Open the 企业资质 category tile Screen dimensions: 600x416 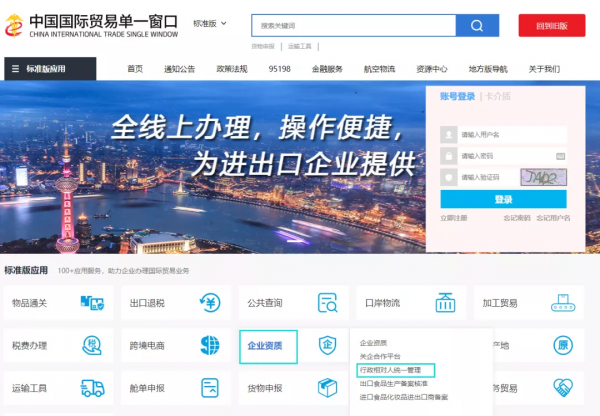[266, 345]
